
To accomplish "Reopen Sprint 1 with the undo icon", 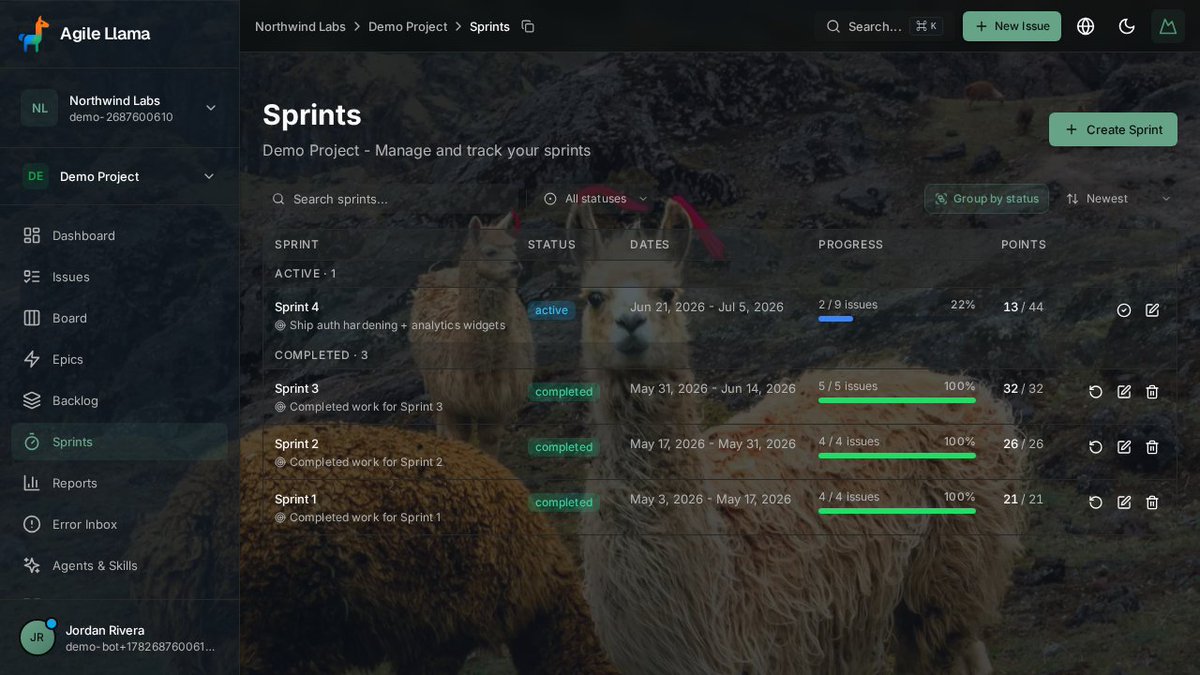I will pos(1096,502).
